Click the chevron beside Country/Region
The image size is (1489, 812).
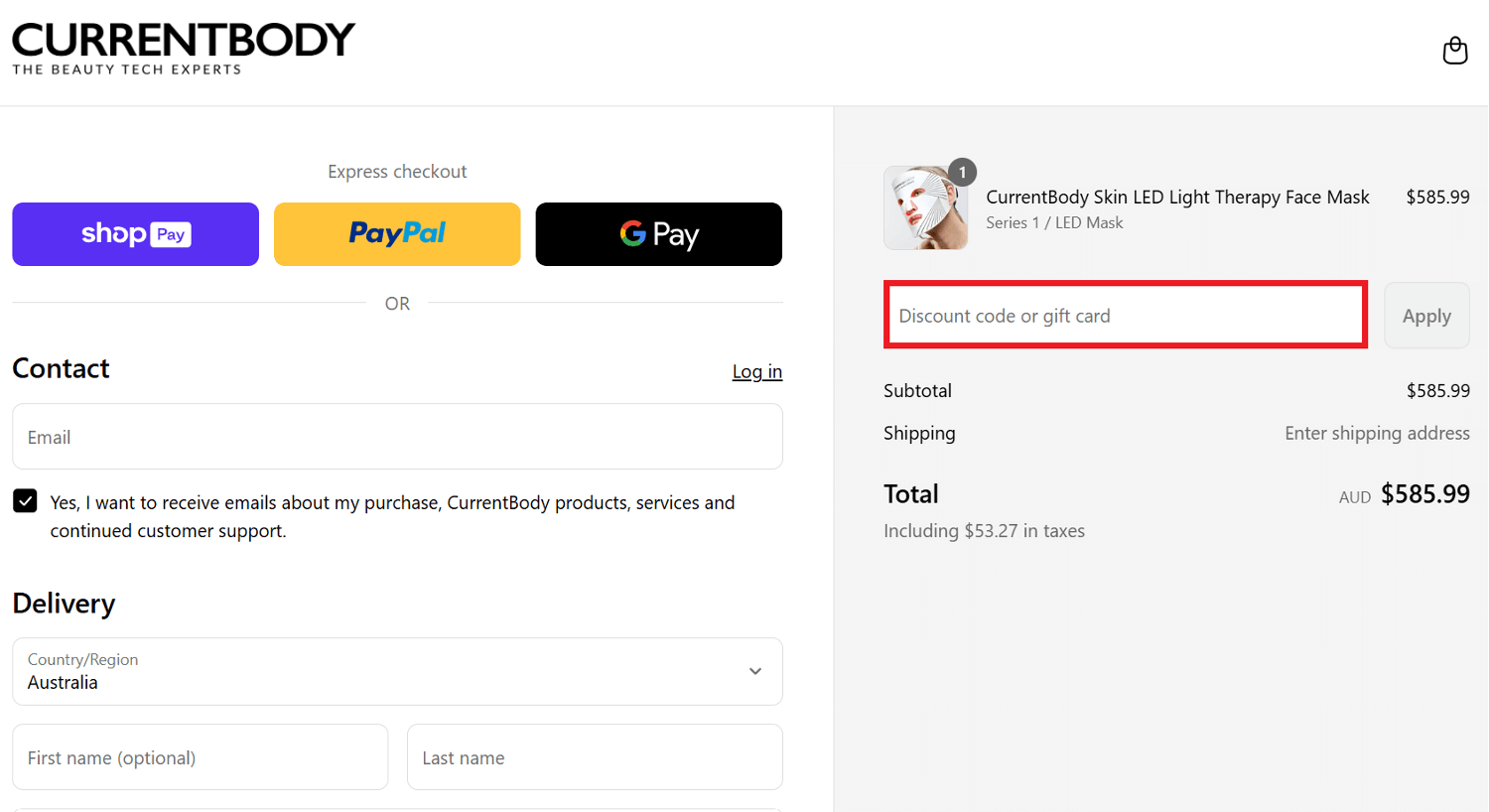[754, 672]
